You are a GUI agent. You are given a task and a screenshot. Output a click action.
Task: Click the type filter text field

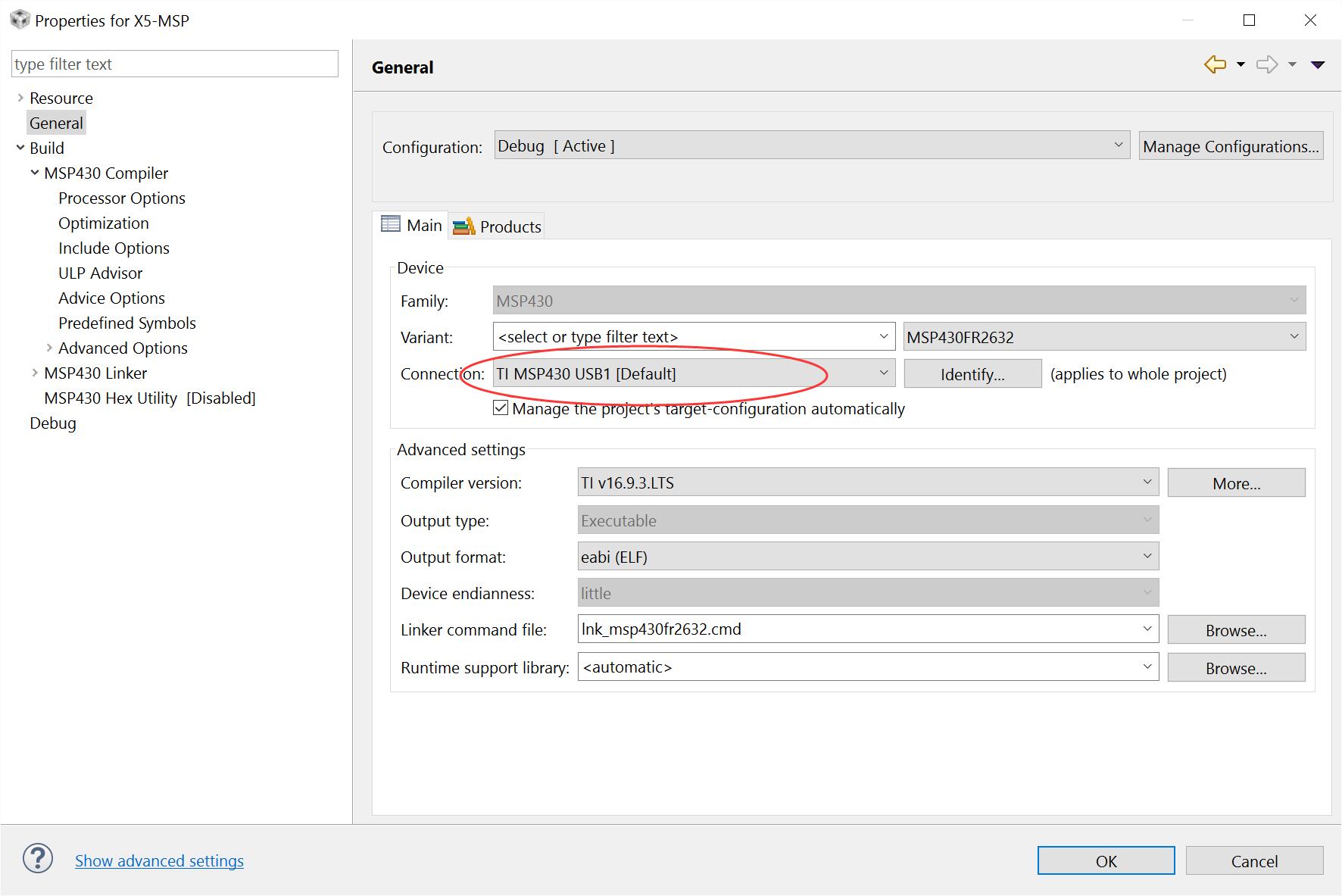(174, 64)
